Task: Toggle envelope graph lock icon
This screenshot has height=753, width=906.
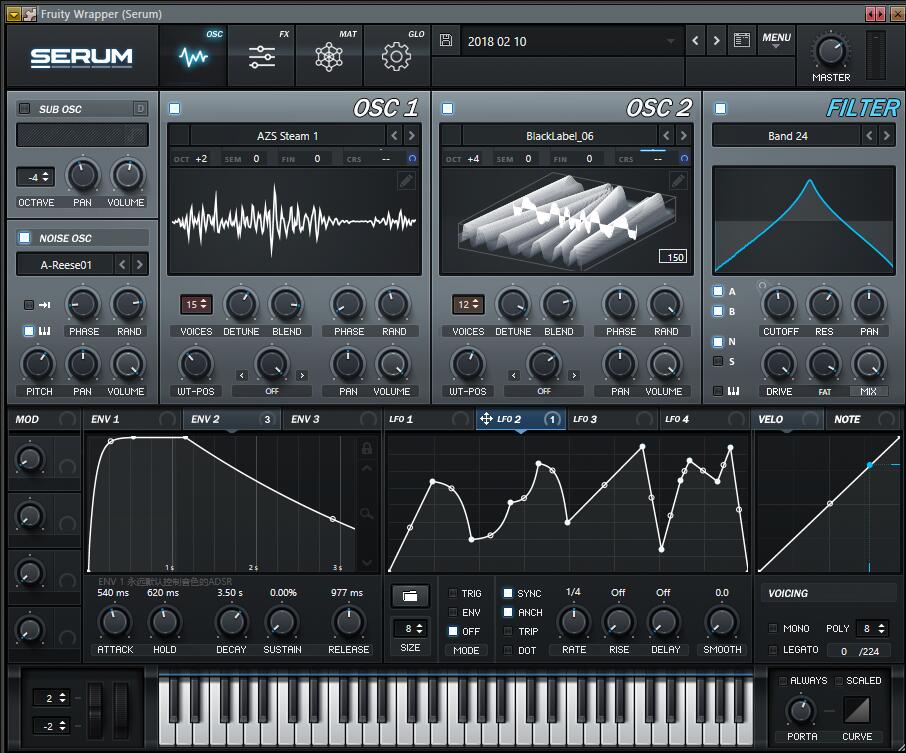Action: point(366,448)
